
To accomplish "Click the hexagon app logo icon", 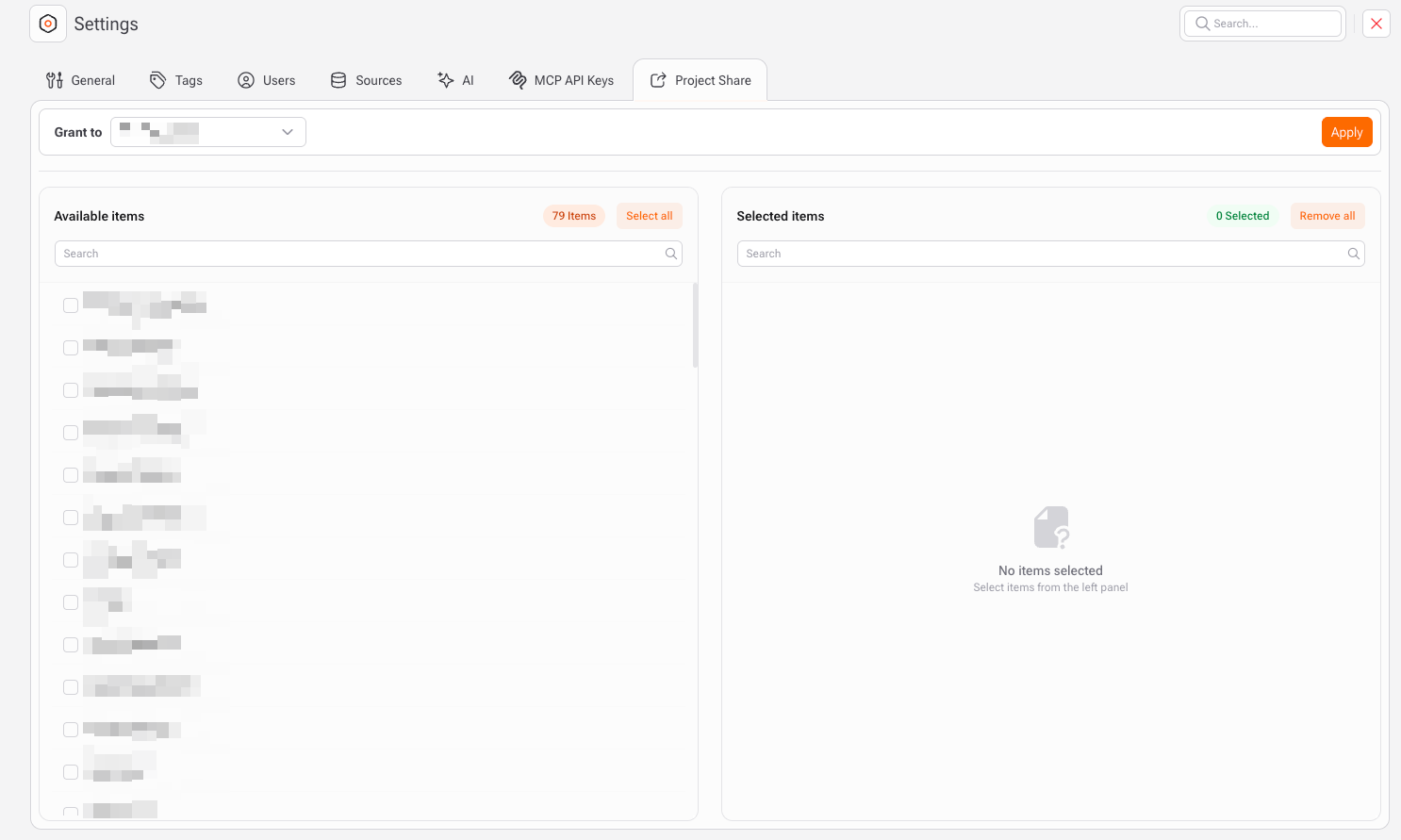I will 48,24.
